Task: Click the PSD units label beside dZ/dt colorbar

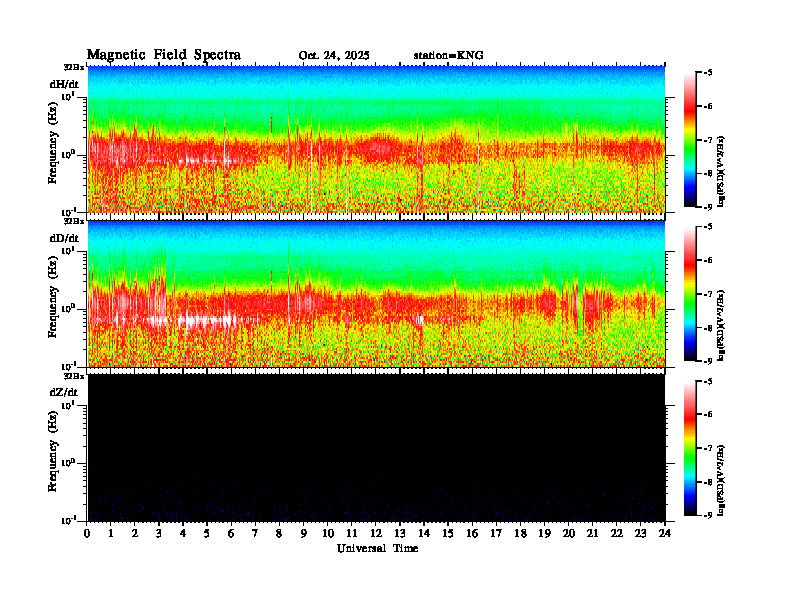Action: click(x=722, y=480)
